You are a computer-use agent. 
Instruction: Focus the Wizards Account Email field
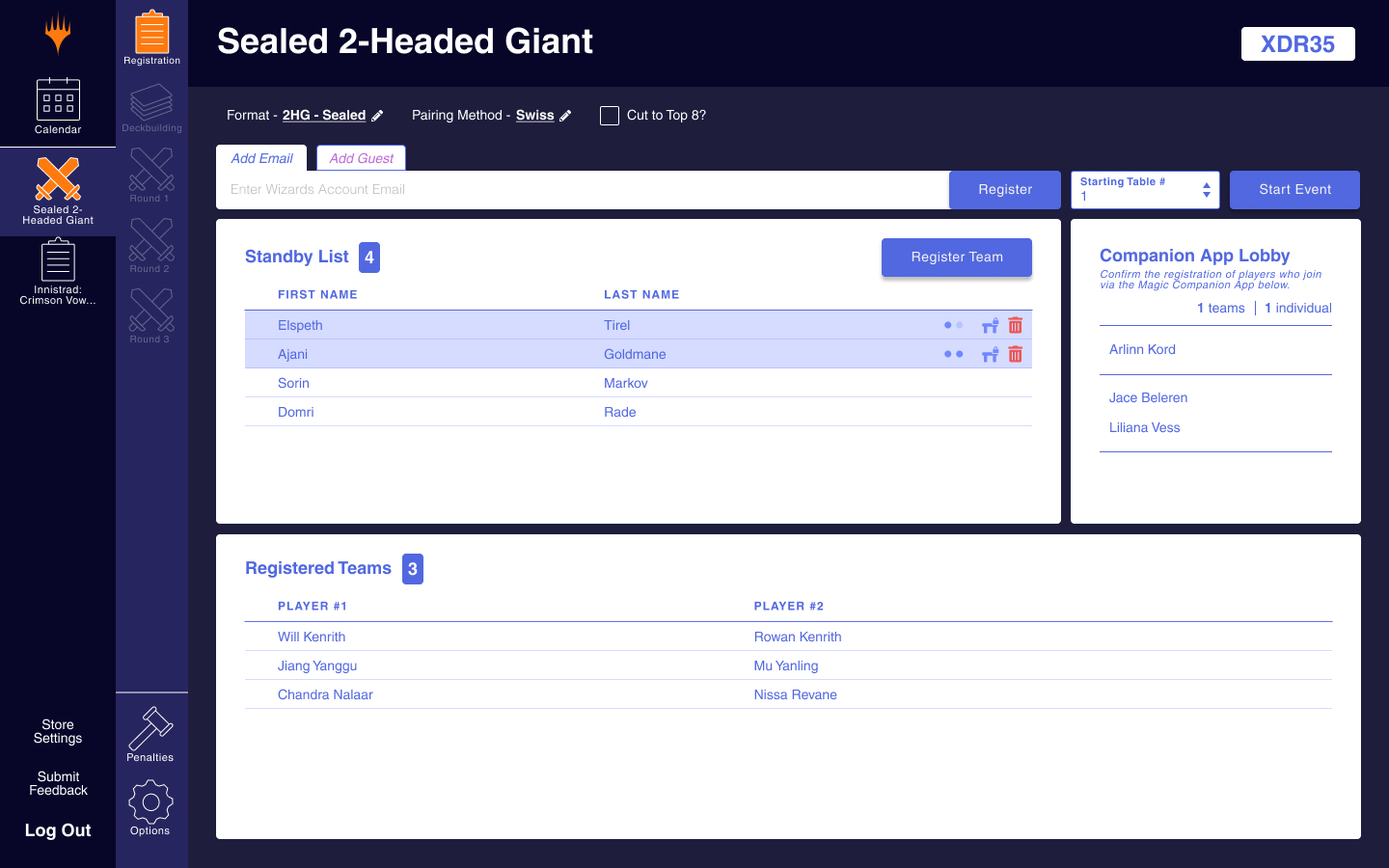coord(583,190)
